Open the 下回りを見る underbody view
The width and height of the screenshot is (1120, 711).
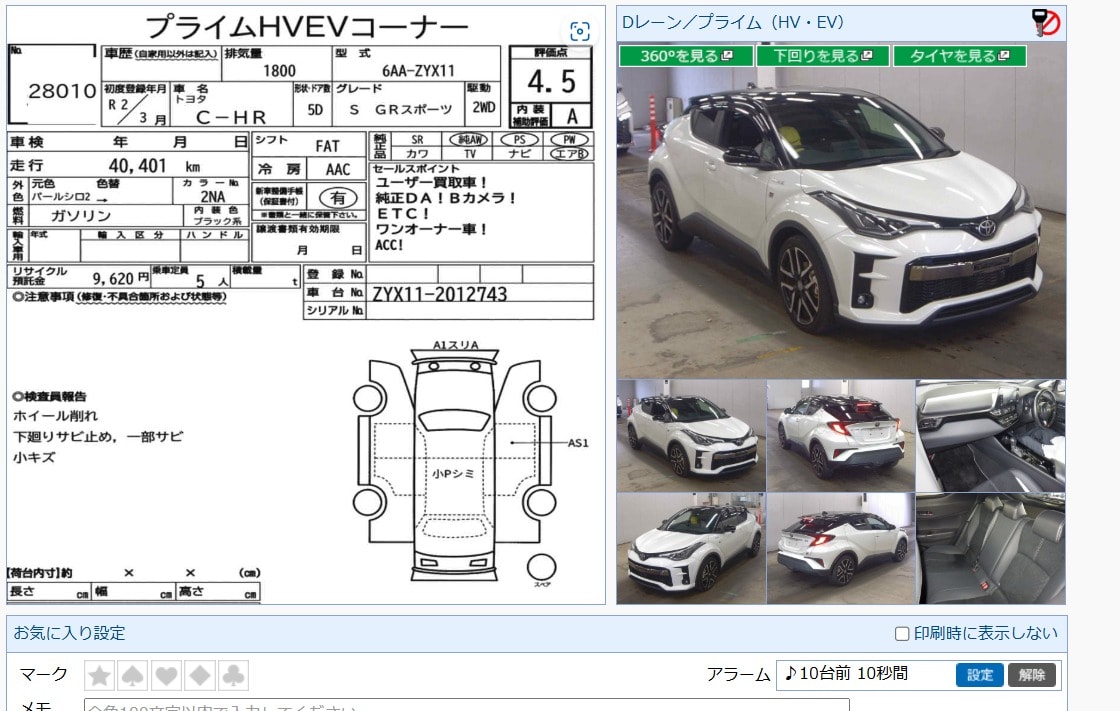coord(822,56)
